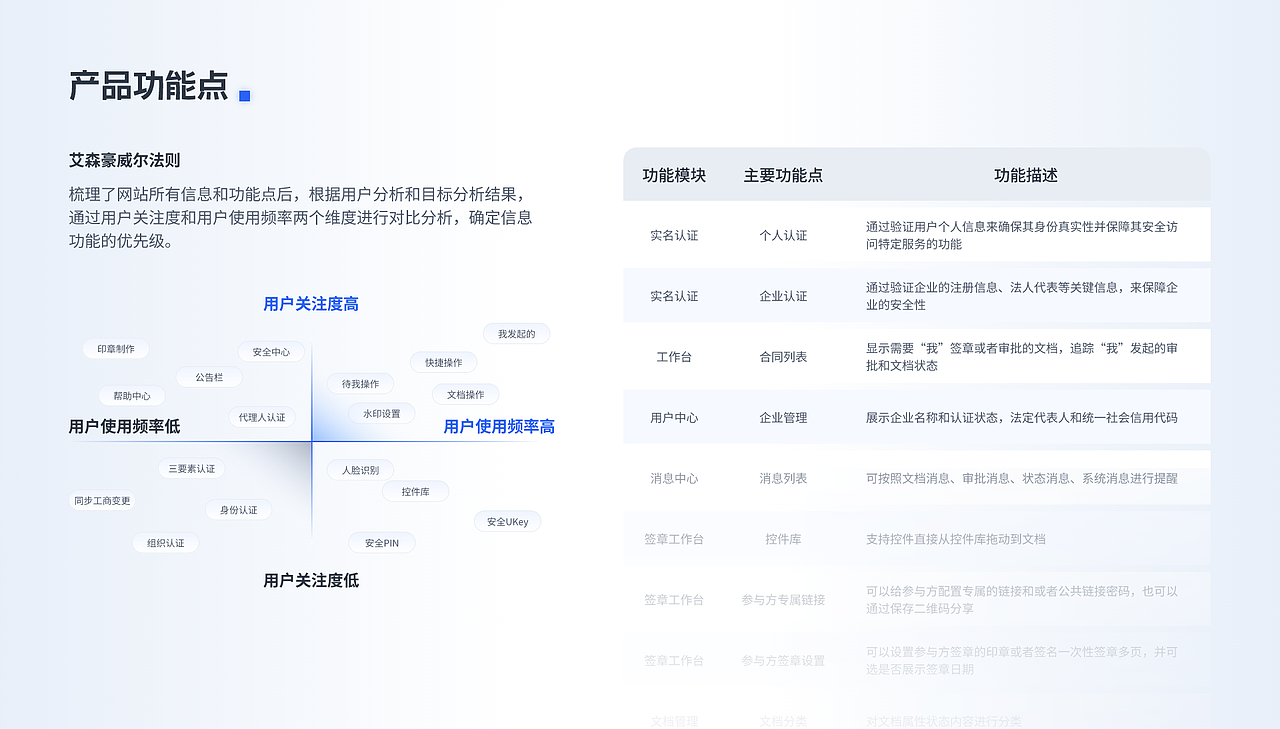Click the 控件库 tag in the lower quadrant
This screenshot has height=729, width=1280.
click(415, 491)
